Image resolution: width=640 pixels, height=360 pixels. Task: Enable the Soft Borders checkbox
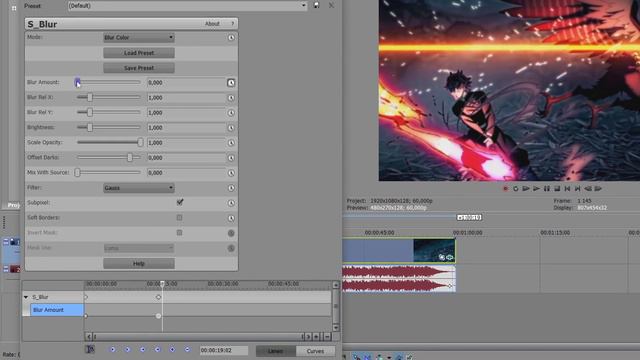[179, 218]
